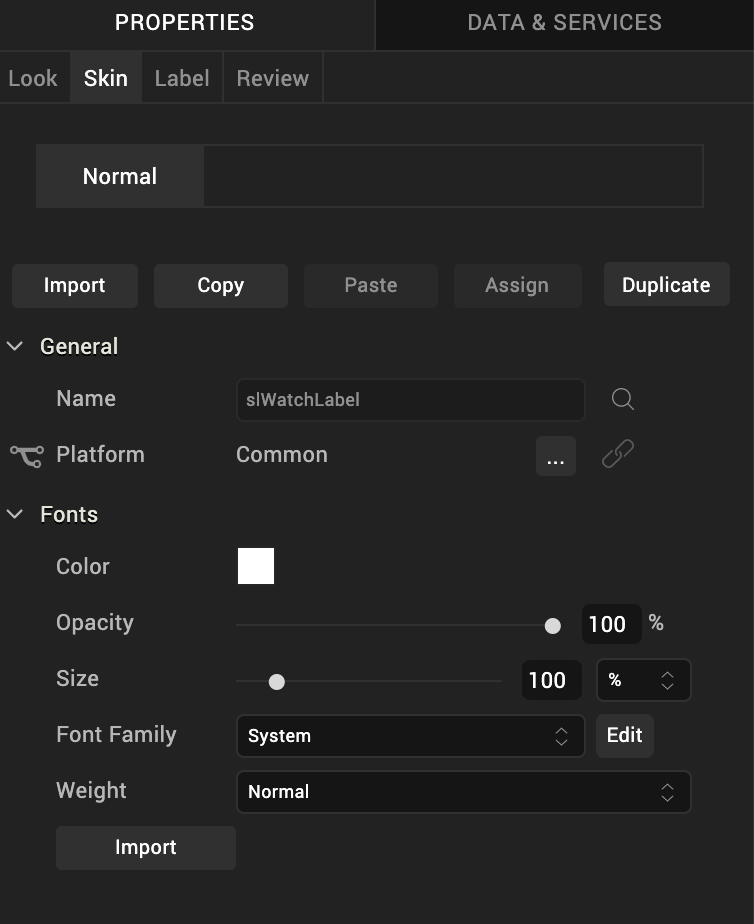This screenshot has height=924, width=754.
Task: Click the search icon next to Name
Action: coord(622,400)
